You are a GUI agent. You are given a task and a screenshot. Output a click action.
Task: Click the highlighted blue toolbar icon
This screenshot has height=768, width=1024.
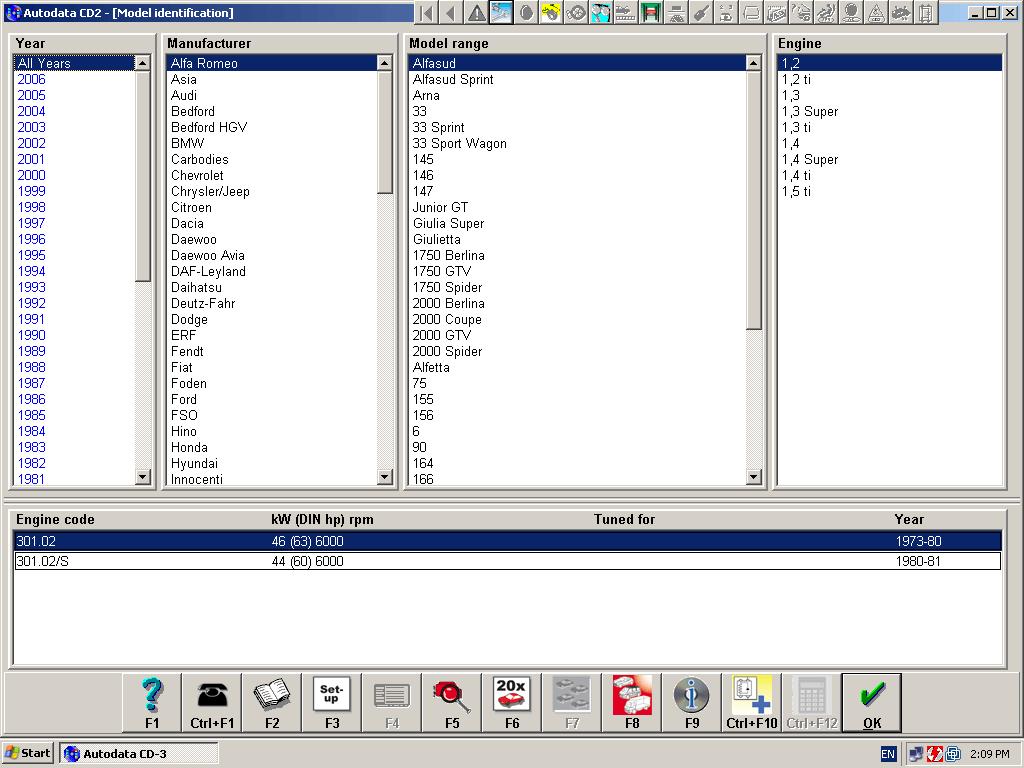[x=502, y=12]
